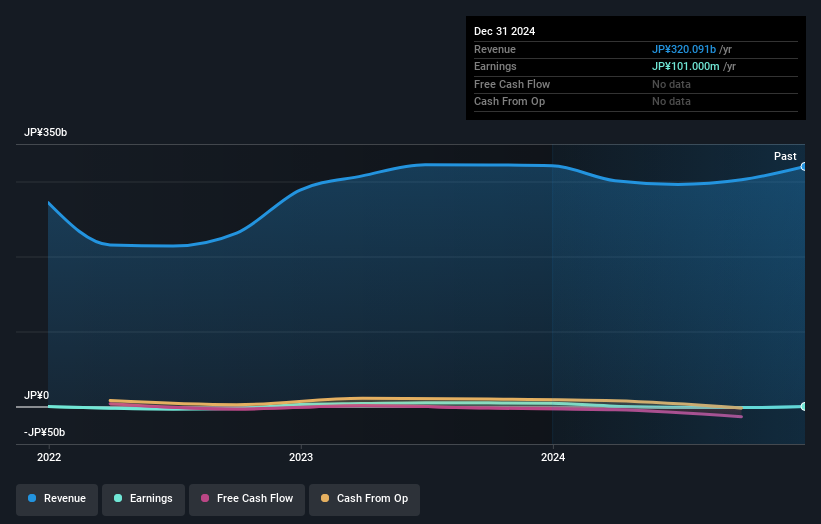The height and width of the screenshot is (524, 821).
Task: Toggle the Free Cash Flow legend button
Action: pyautogui.click(x=247, y=499)
